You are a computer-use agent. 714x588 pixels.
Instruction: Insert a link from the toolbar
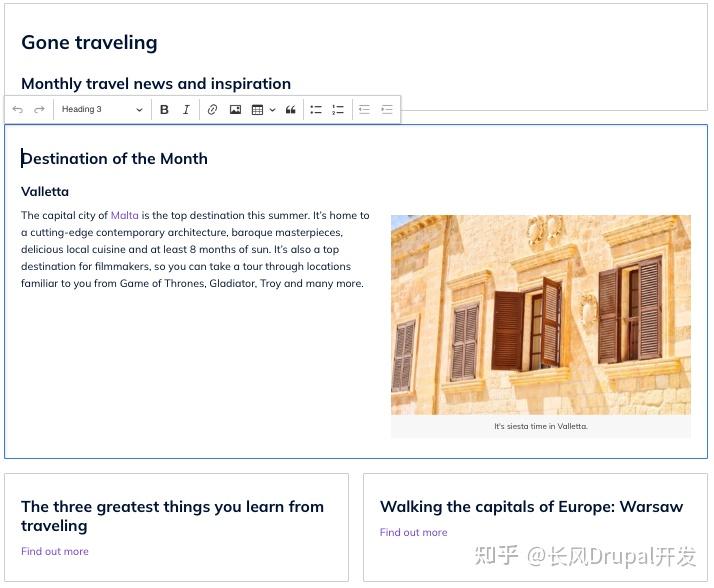(x=212, y=109)
